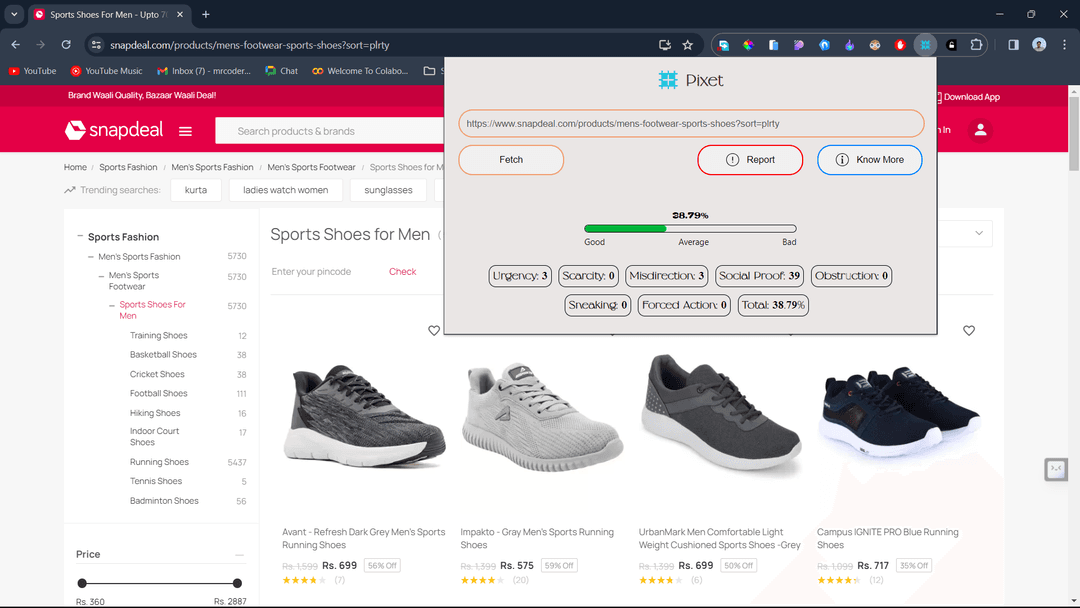Bookmark this page with the star icon

[687, 45]
